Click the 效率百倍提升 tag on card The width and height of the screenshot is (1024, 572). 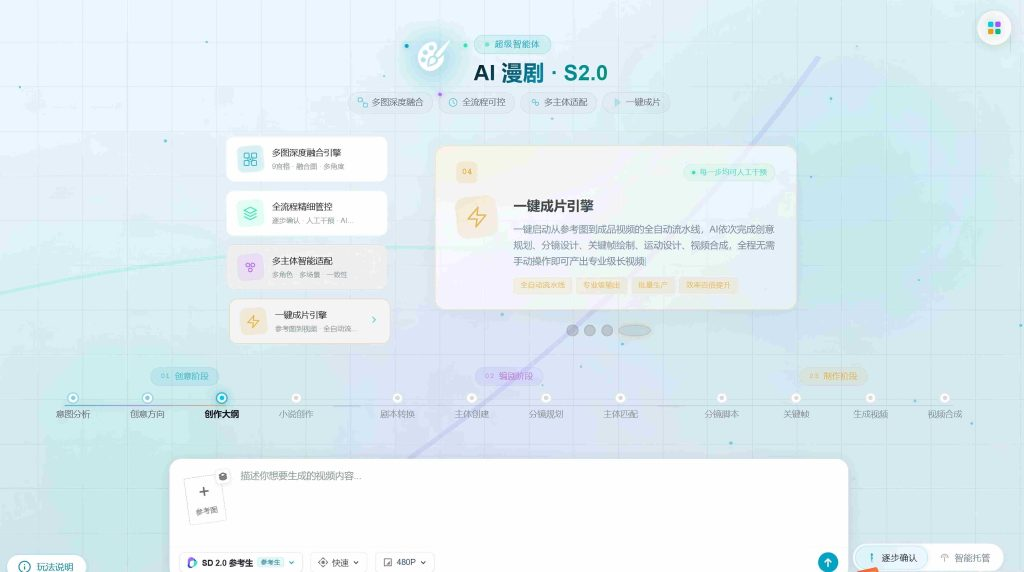[x=708, y=285]
